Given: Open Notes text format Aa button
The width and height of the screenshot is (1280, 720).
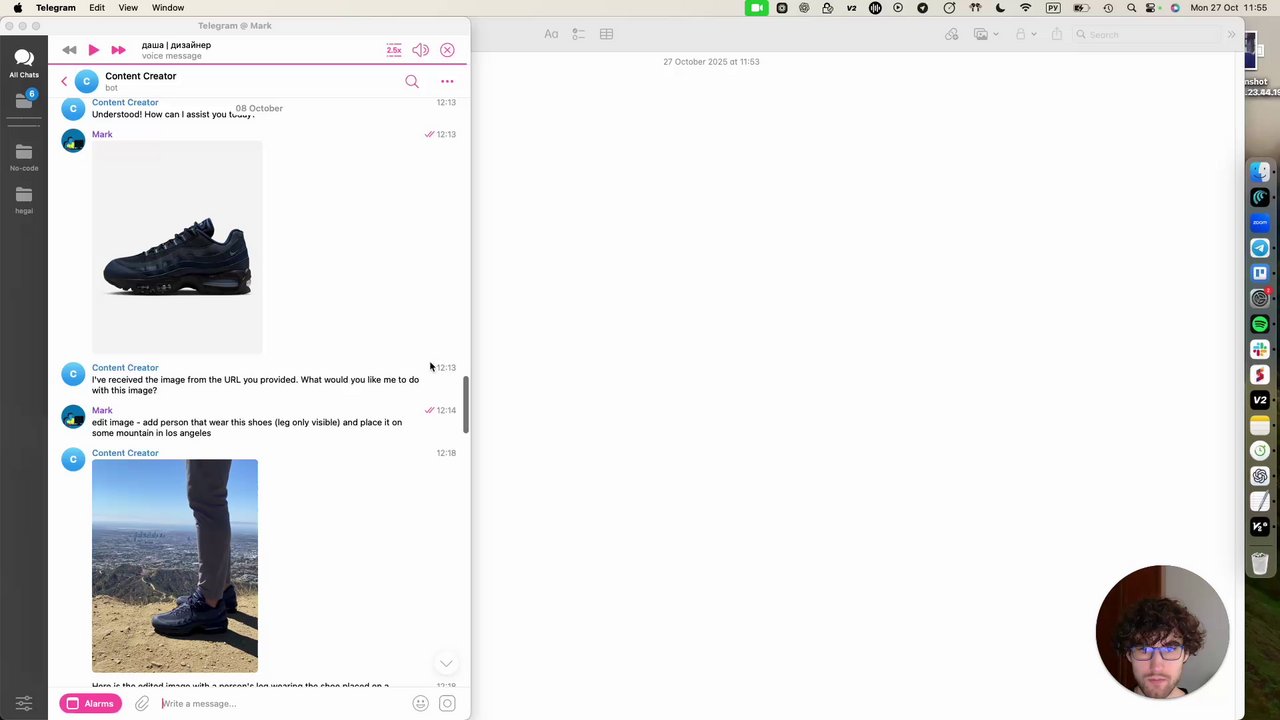Looking at the screenshot, I should (x=551, y=34).
